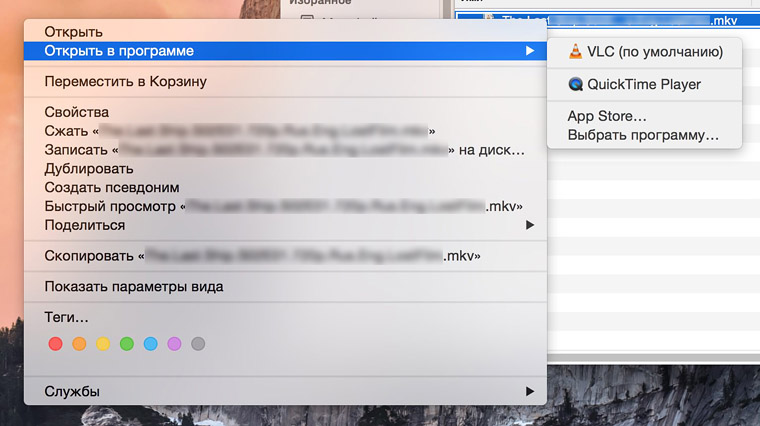This screenshot has width=760, height=426.
Task: Open Свойства for the file
Action: [285, 112]
